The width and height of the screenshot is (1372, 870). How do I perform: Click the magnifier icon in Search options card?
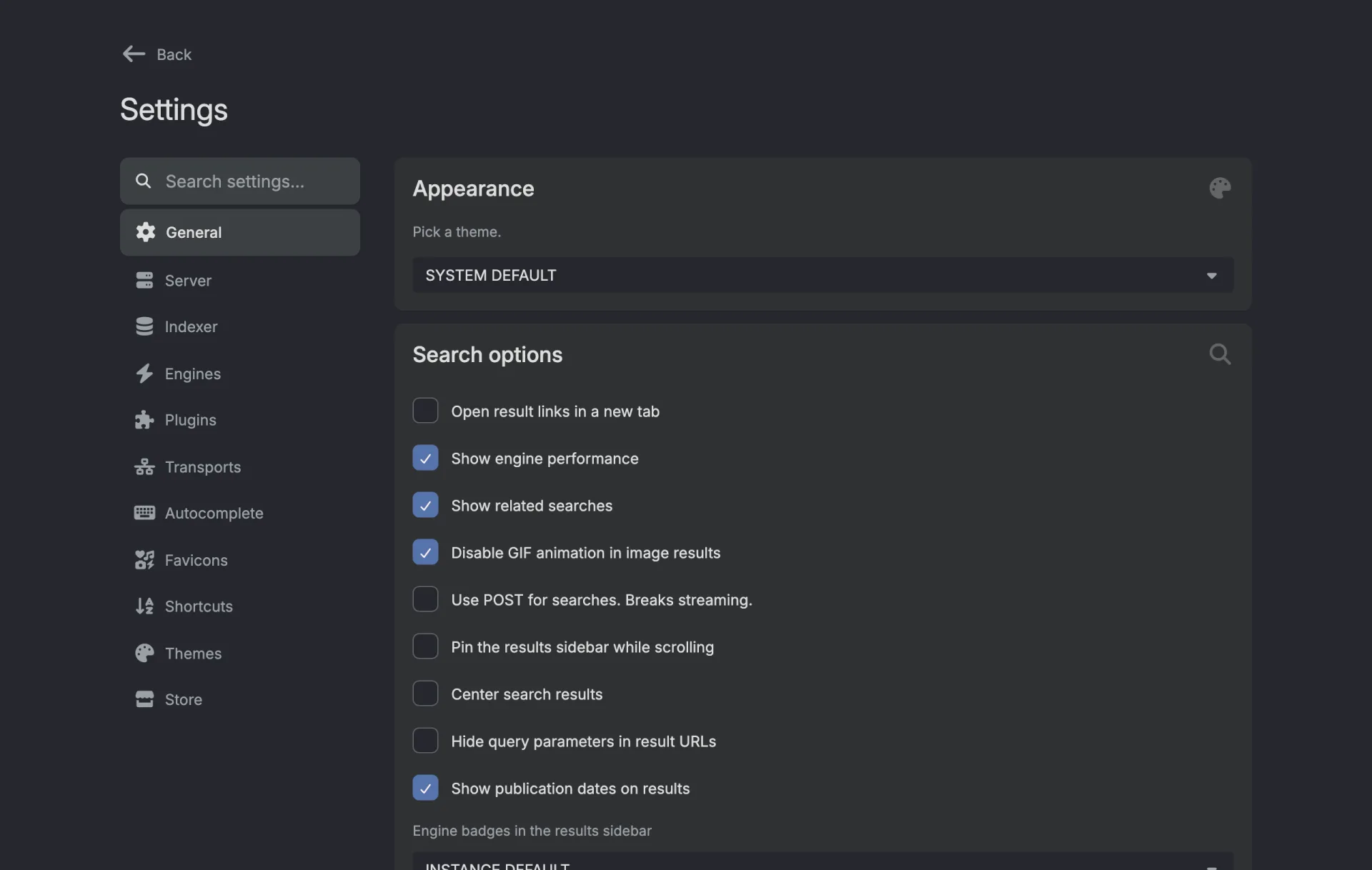(x=1220, y=354)
